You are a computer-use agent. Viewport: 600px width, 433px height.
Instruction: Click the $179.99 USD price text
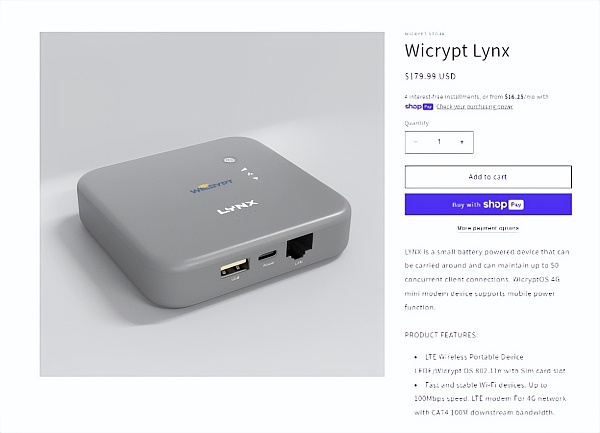[x=430, y=76]
